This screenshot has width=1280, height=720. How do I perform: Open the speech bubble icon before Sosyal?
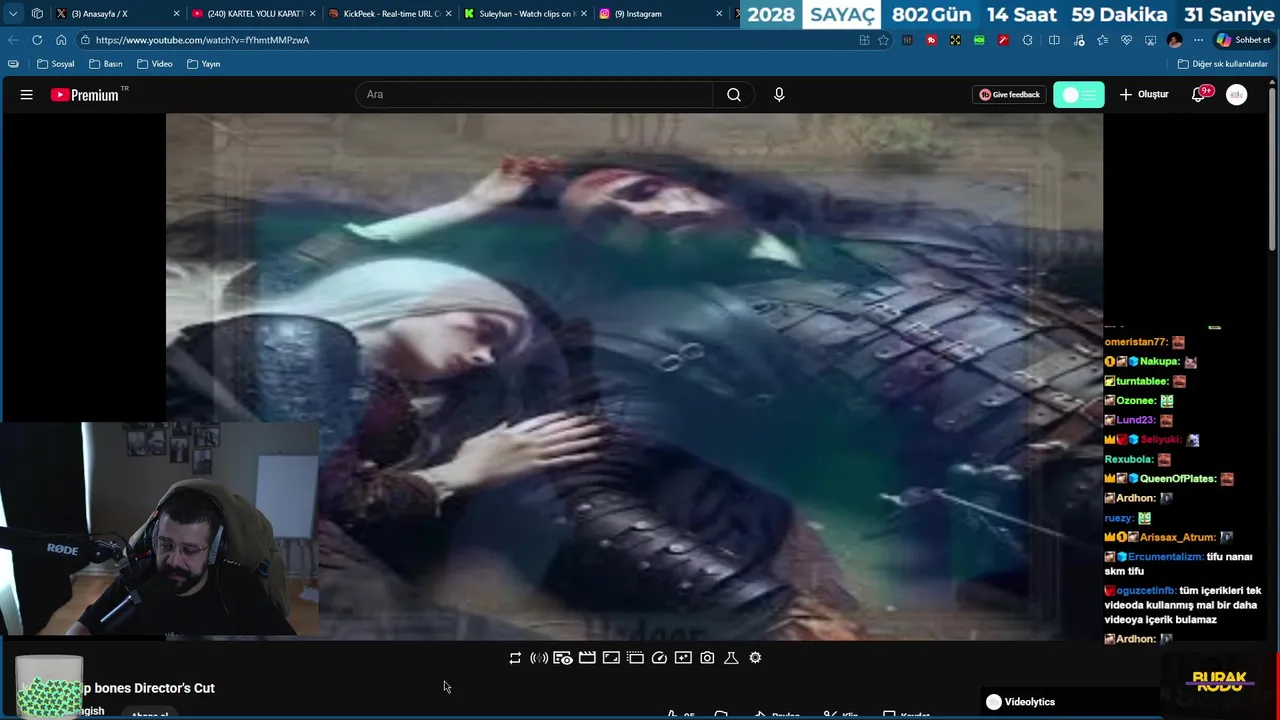13,64
